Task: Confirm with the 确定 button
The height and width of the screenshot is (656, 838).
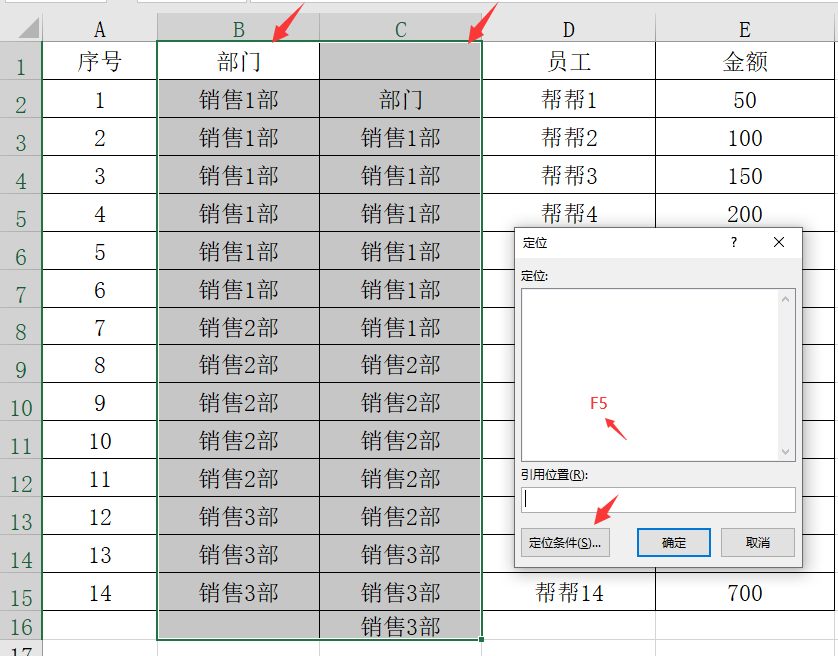Action: pos(673,543)
